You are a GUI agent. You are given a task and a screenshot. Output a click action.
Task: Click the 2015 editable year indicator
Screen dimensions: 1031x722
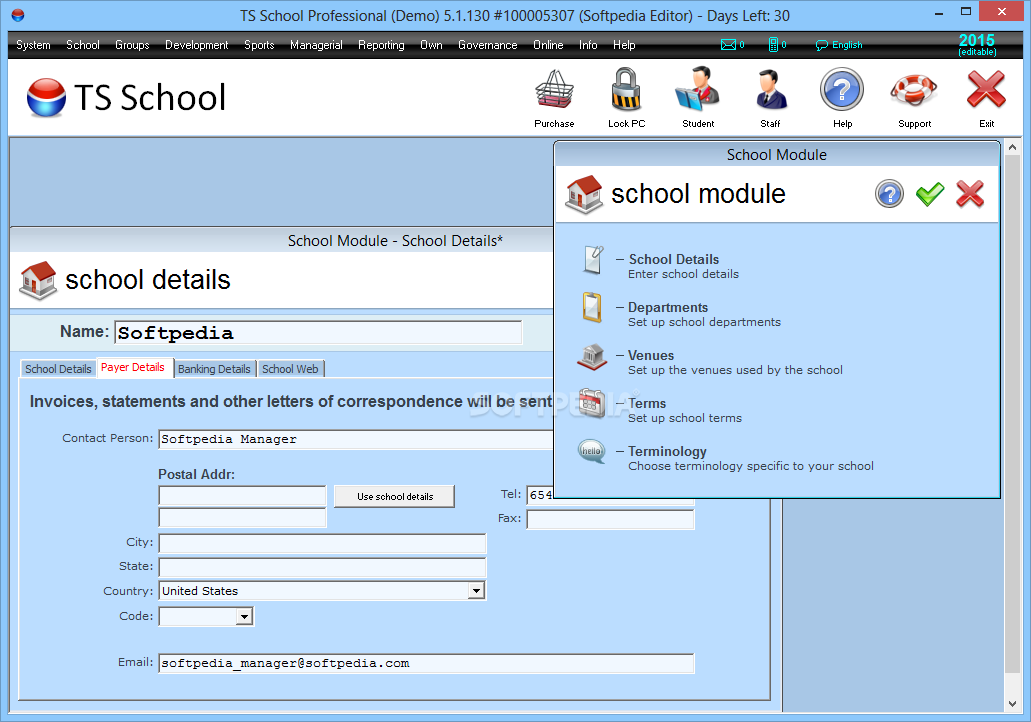(976, 45)
